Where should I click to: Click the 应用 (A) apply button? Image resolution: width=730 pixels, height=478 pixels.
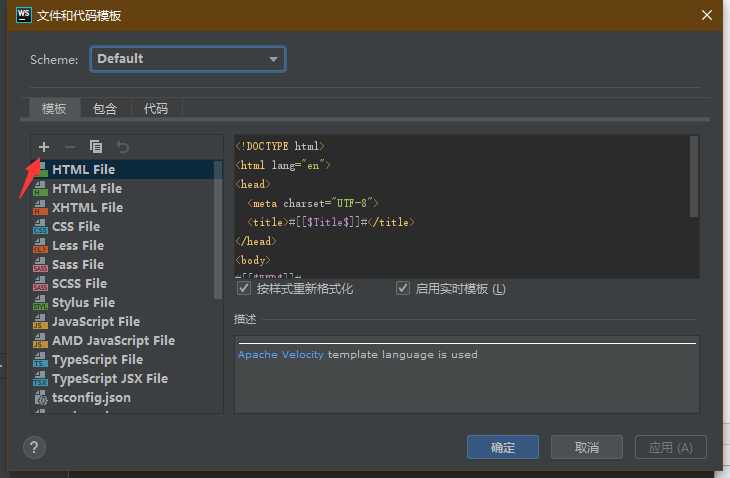671,447
